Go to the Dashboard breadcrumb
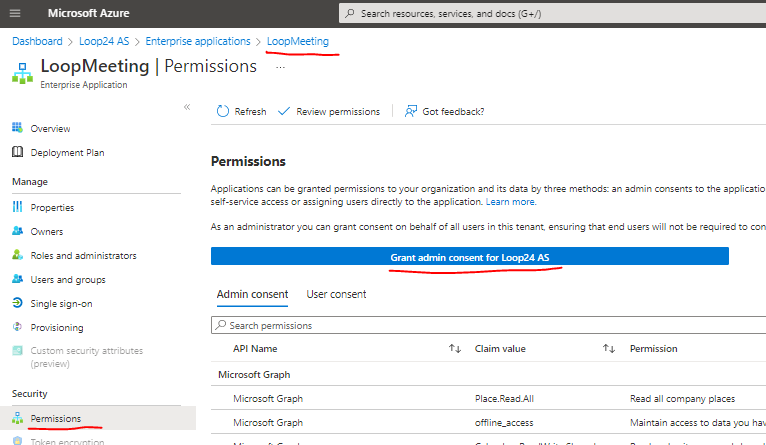 tap(37, 42)
